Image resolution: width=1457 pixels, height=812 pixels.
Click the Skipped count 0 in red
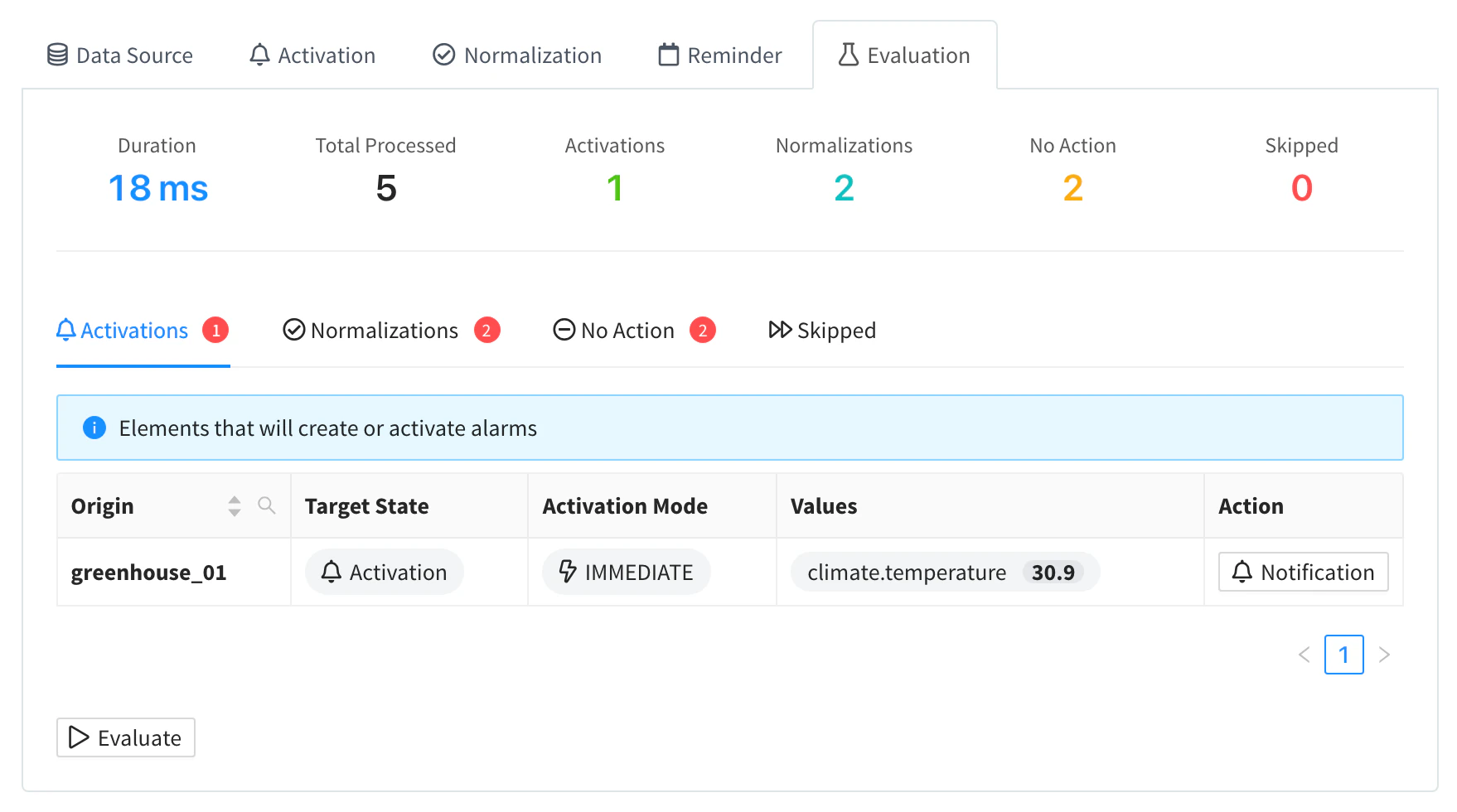(1302, 188)
